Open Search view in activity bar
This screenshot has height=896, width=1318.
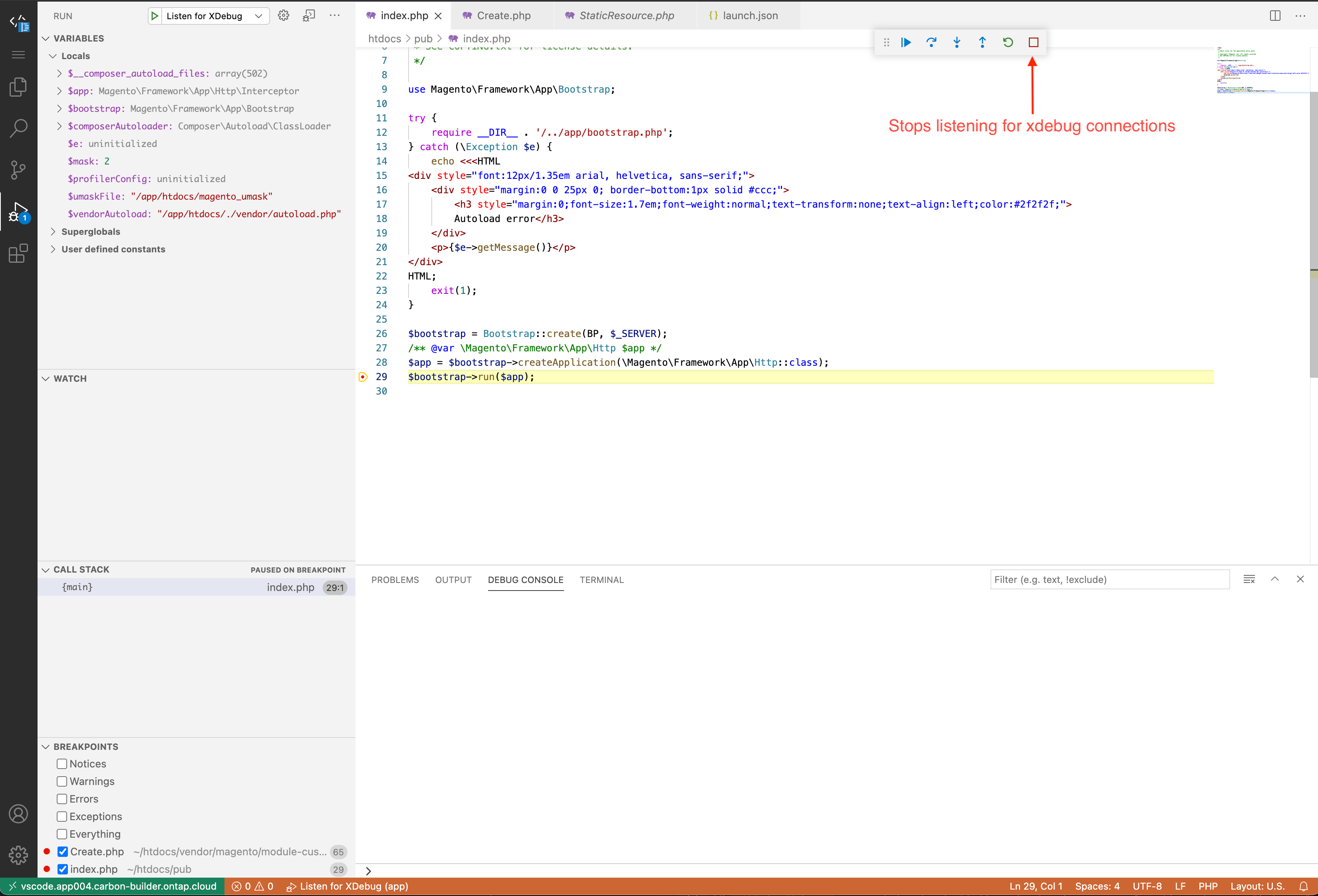[19, 128]
